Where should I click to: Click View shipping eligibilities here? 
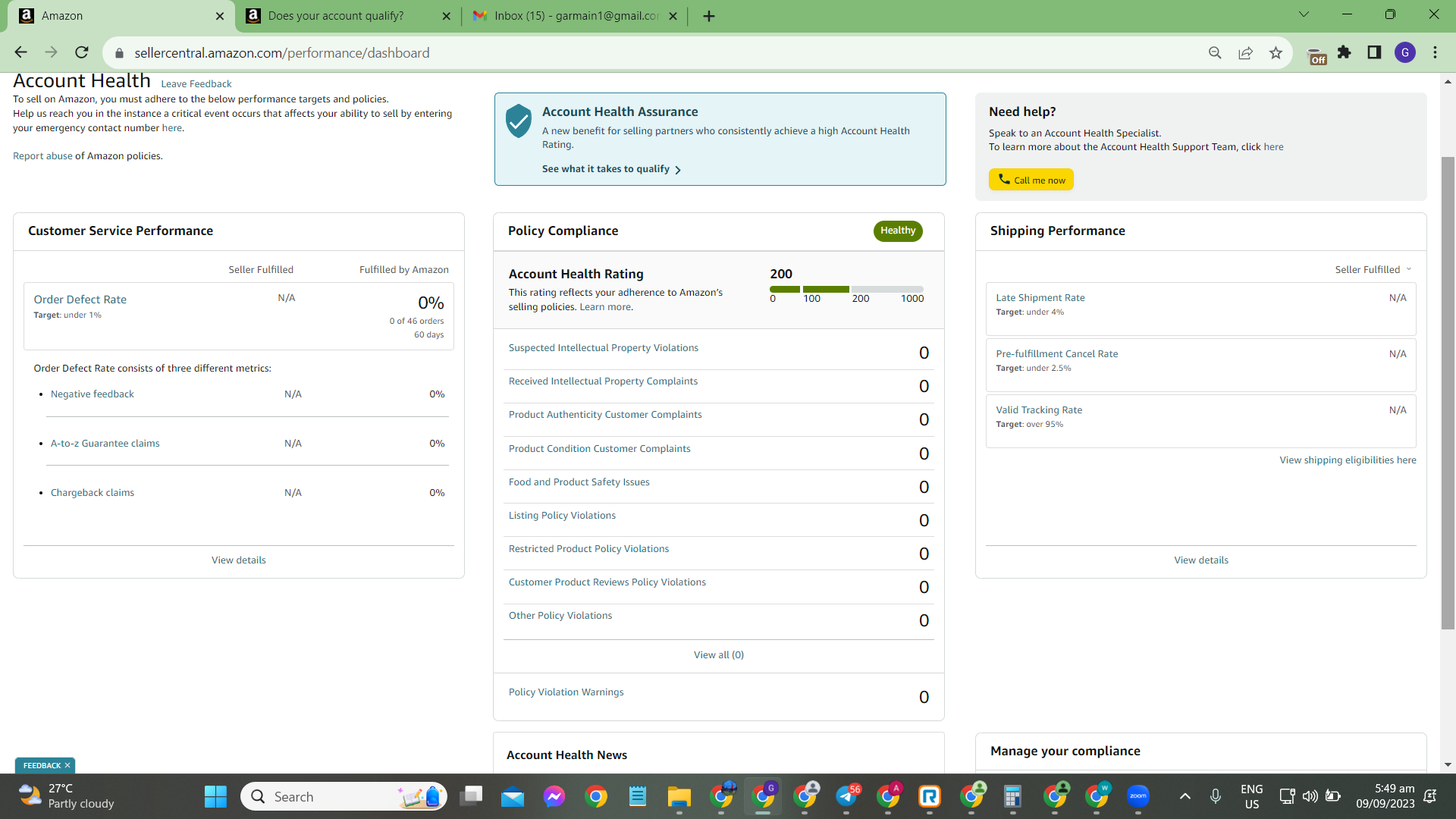(x=1348, y=460)
